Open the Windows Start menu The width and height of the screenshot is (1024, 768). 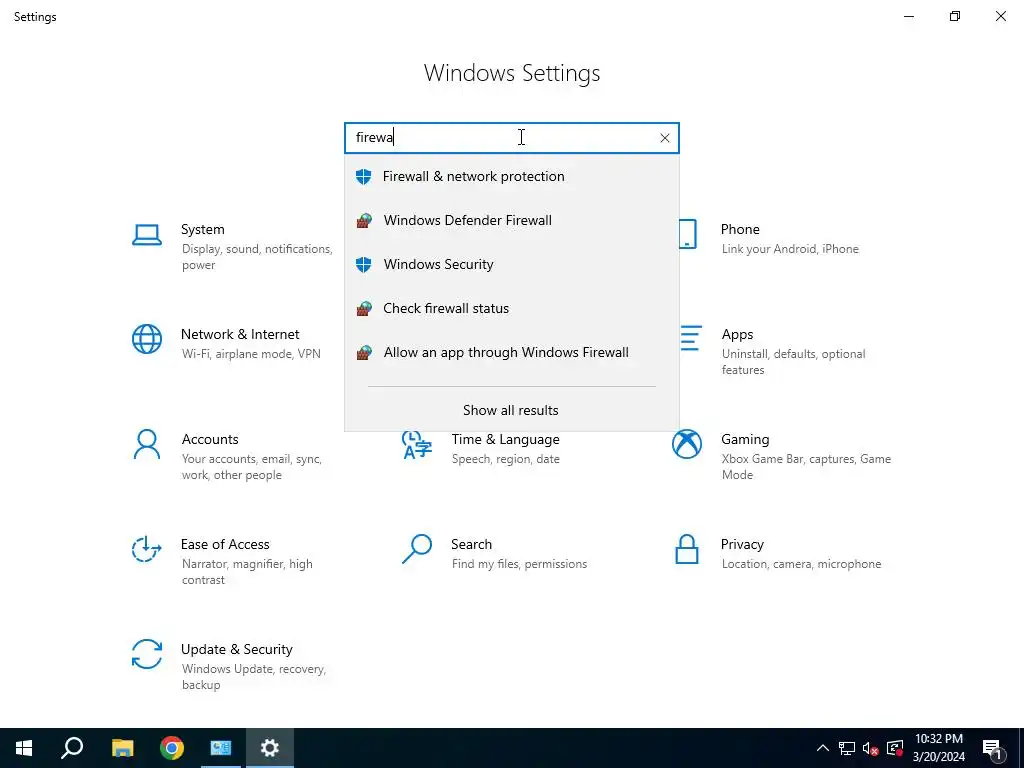coord(24,748)
